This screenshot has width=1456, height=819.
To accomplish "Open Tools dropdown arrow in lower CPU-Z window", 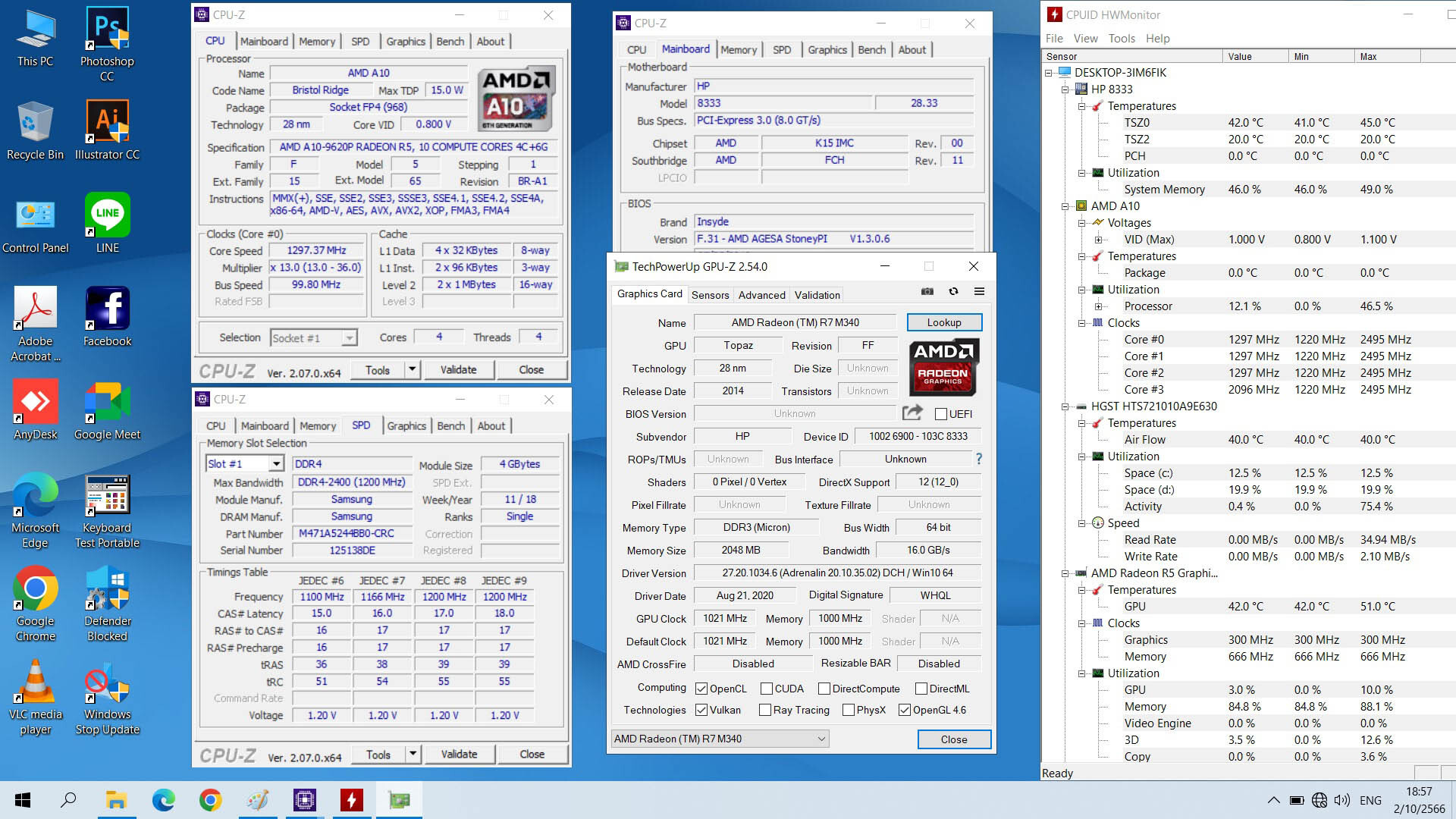I will (413, 754).
